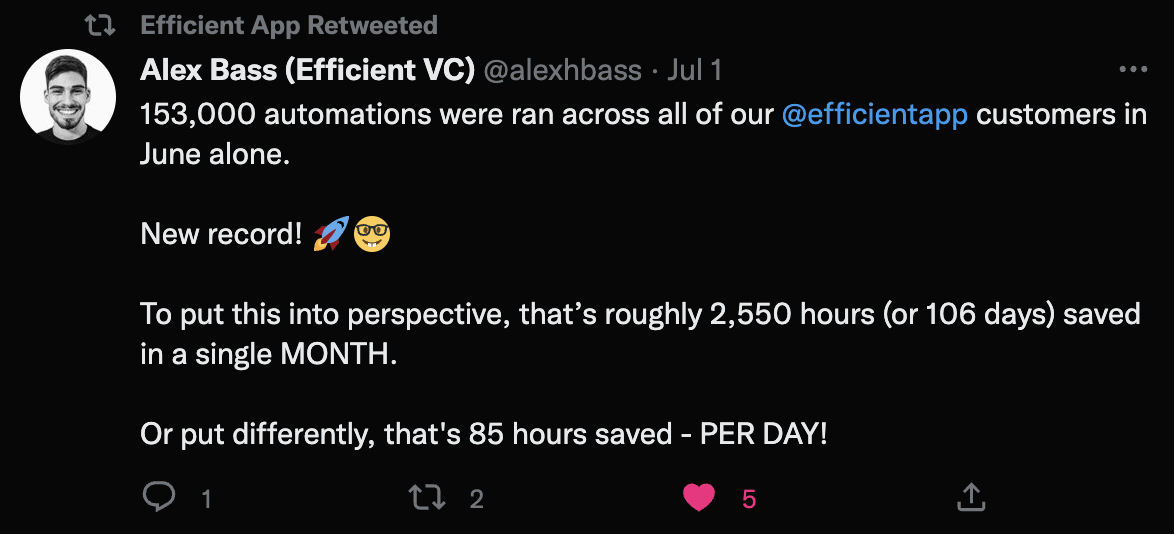Open the Efficient App Retweeted link

point(289,25)
